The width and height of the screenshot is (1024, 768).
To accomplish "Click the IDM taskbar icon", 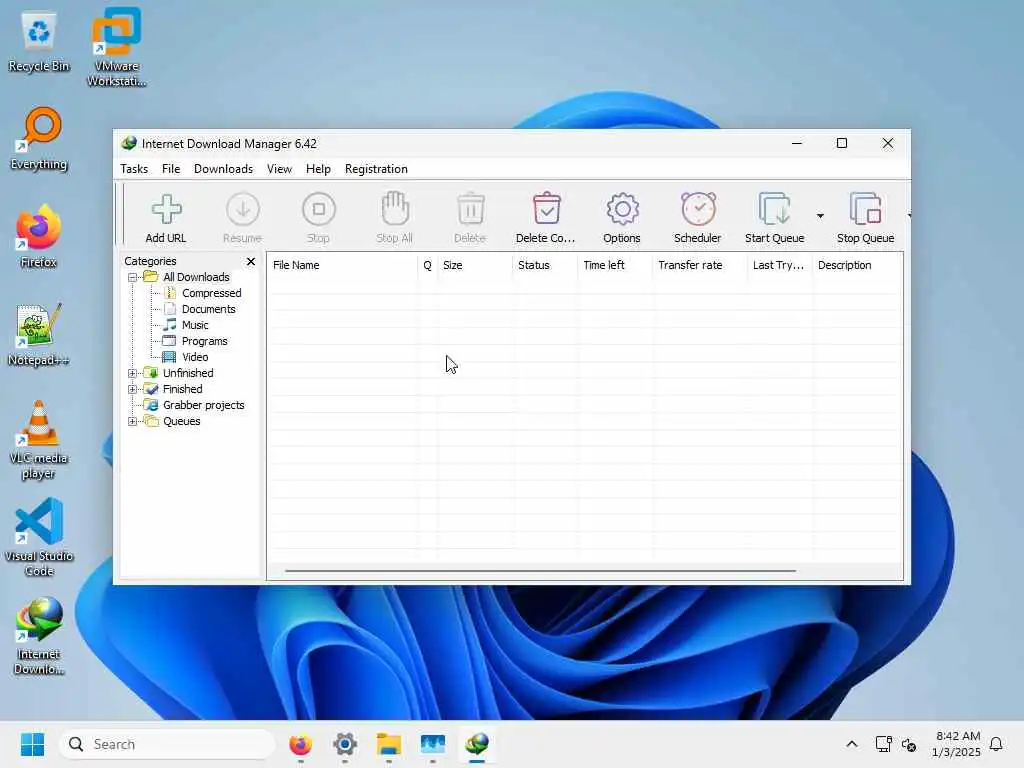I will pyautogui.click(x=477, y=744).
